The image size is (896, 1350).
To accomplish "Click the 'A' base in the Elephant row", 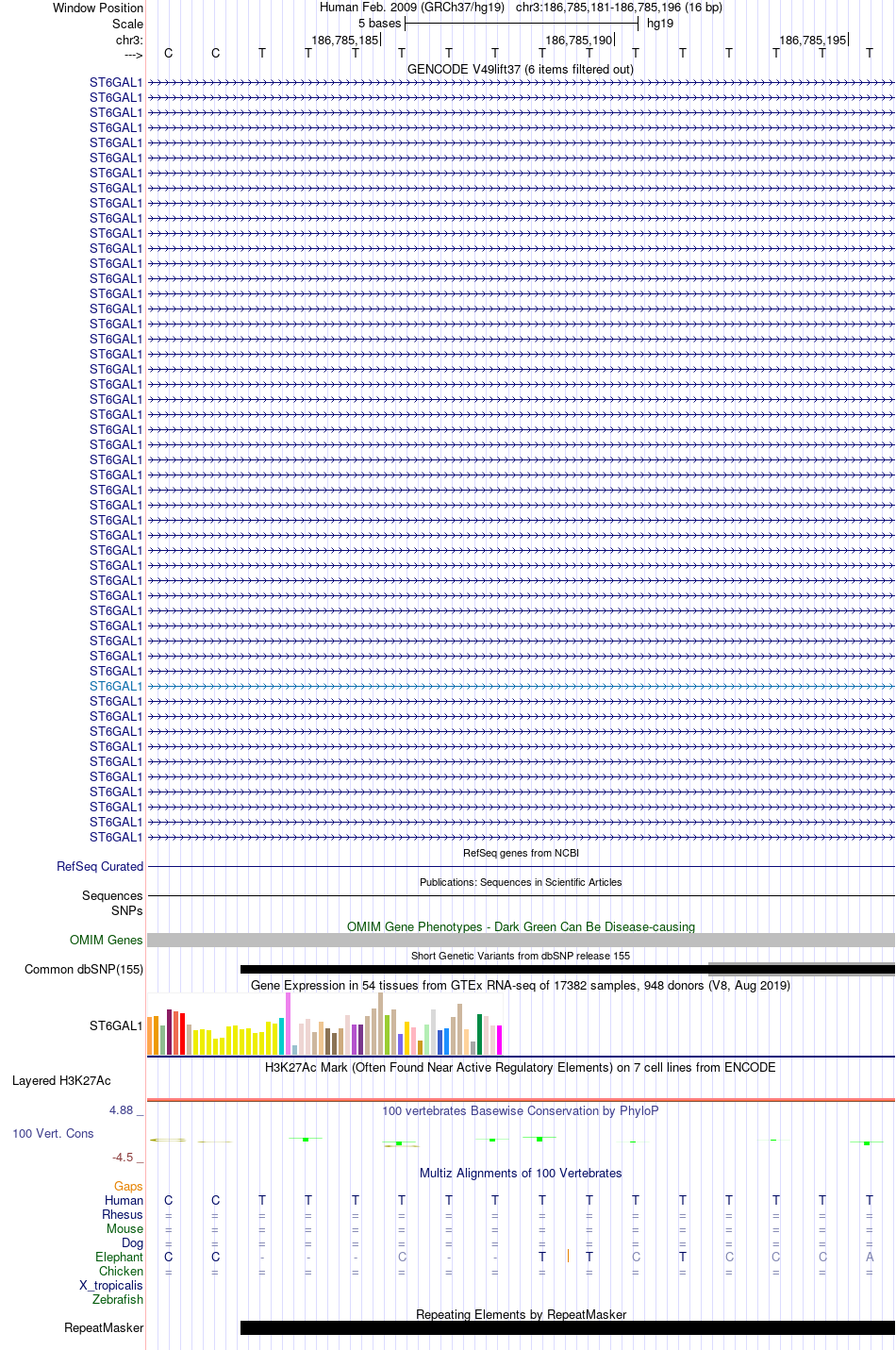I will pyautogui.click(x=870, y=1257).
